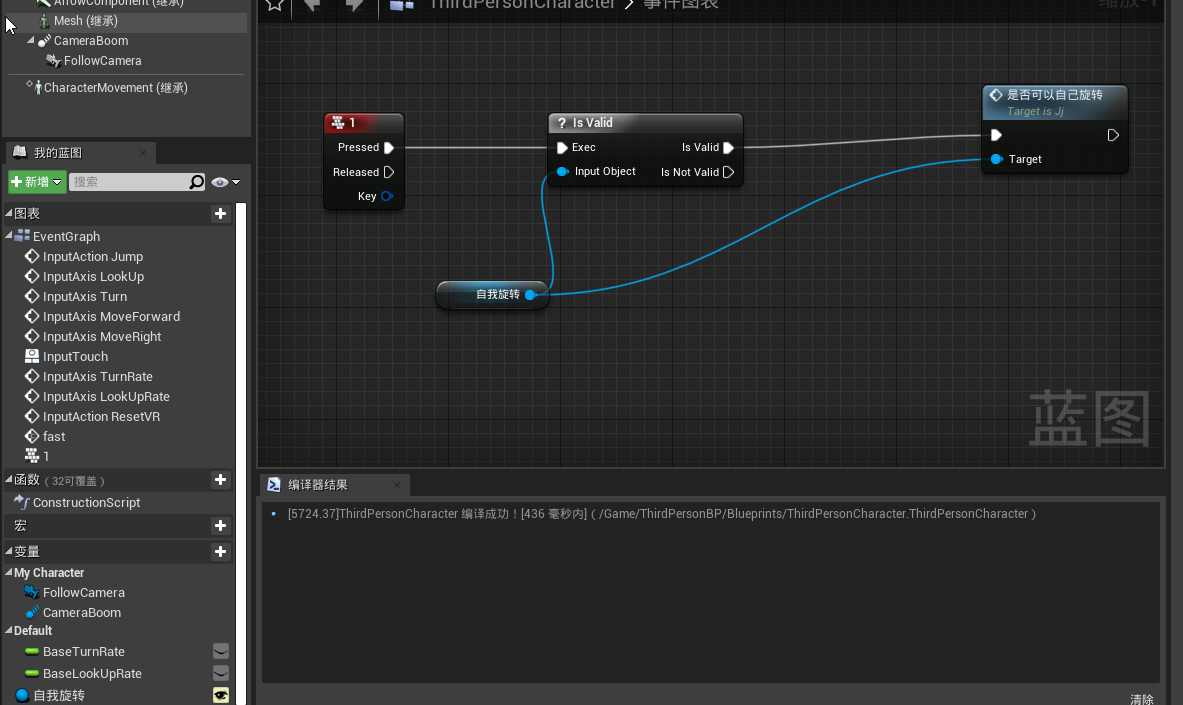
Task: Open the 新增 add-new dropdown
Action: [x=37, y=182]
